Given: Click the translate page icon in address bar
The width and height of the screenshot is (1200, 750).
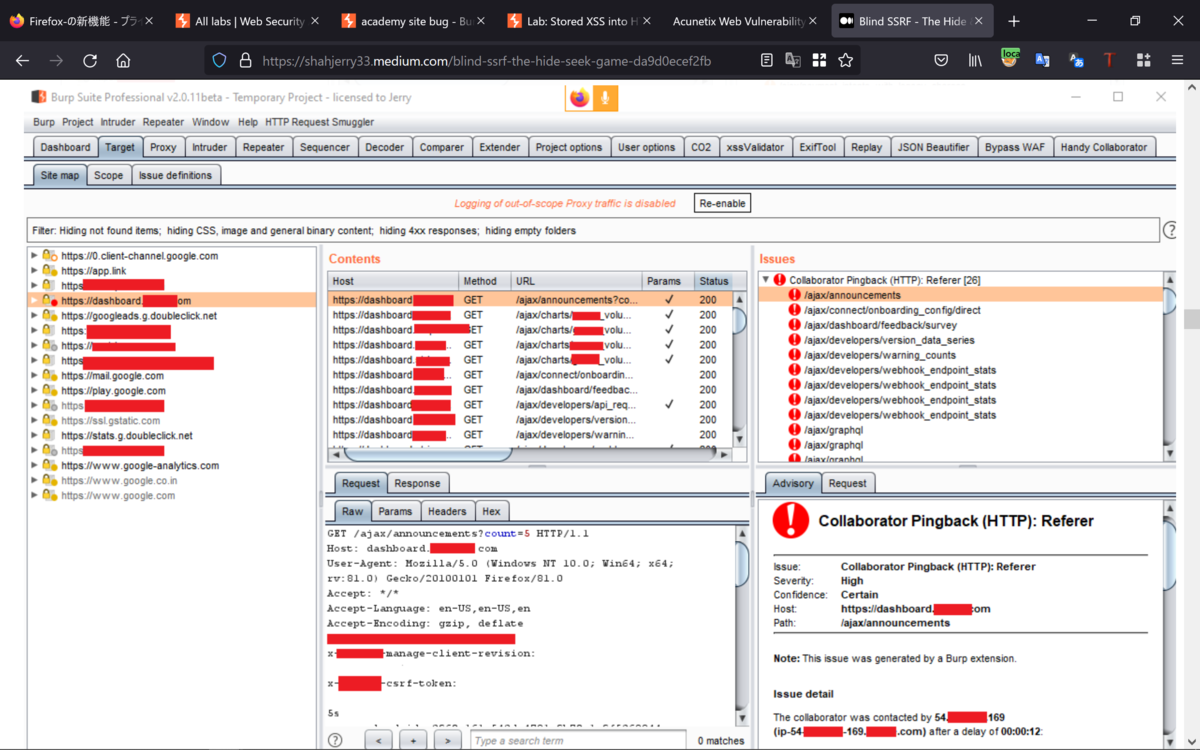Looking at the screenshot, I should tap(793, 61).
